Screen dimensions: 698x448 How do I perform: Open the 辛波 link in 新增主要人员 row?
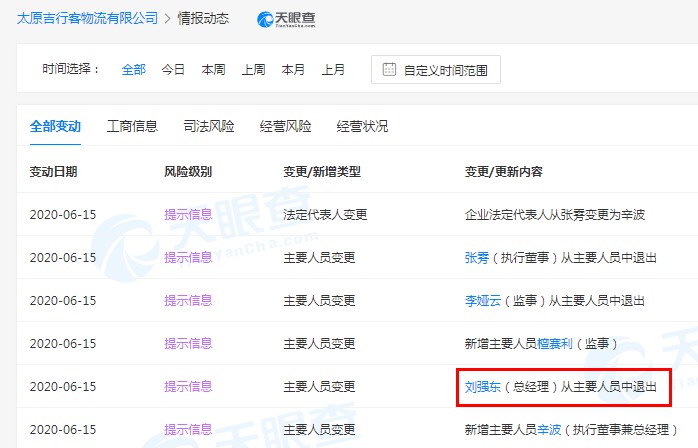[549, 429]
